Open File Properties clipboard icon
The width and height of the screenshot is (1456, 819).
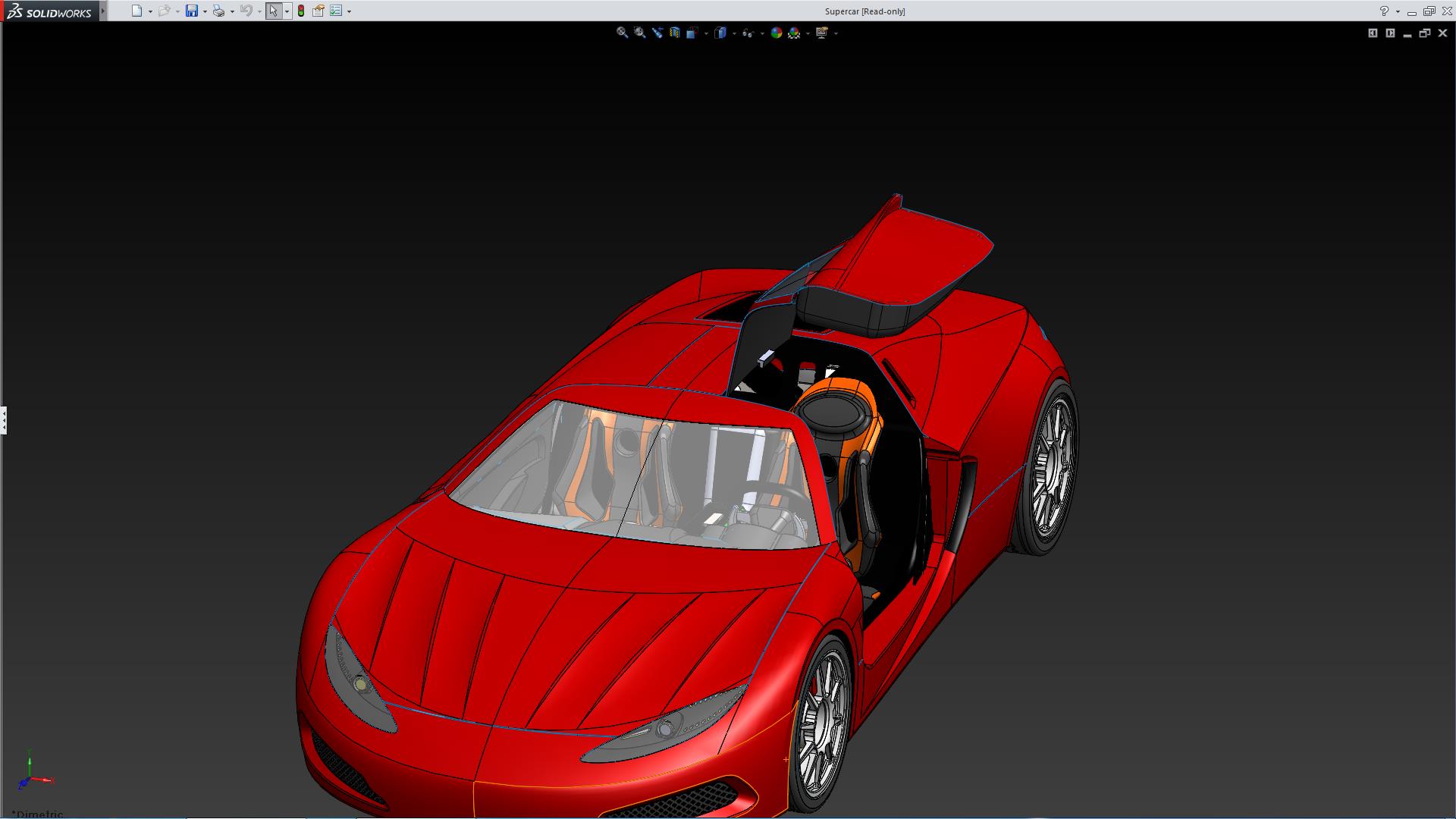click(x=318, y=11)
